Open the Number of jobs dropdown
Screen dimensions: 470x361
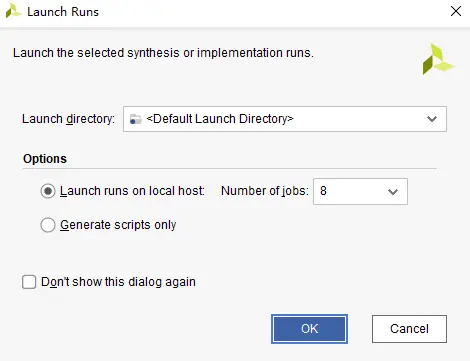coord(360,191)
